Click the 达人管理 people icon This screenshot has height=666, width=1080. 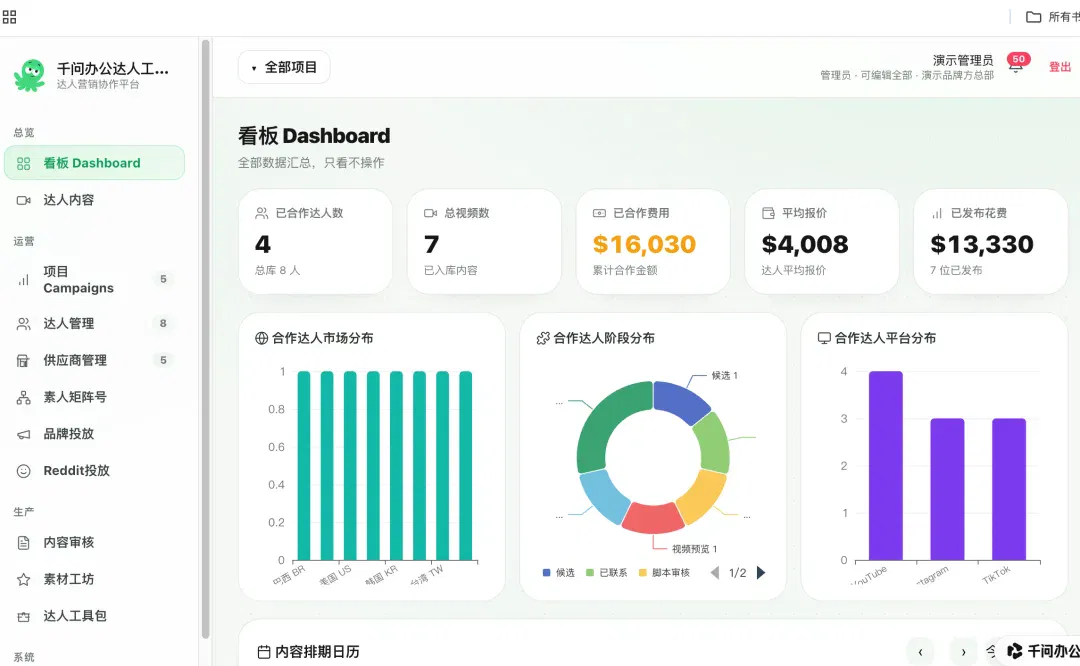pos(23,324)
